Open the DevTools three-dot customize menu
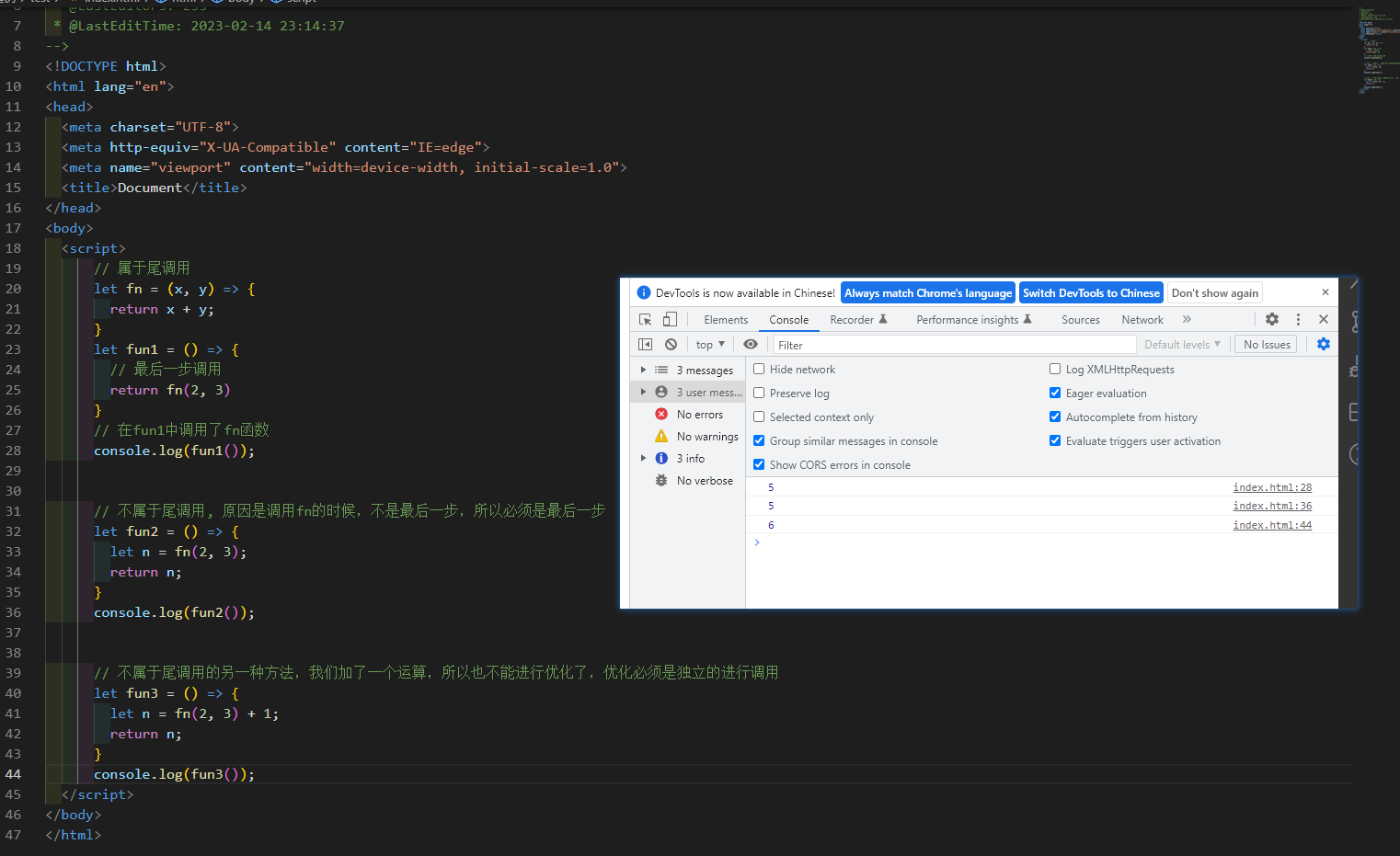 [x=1298, y=319]
